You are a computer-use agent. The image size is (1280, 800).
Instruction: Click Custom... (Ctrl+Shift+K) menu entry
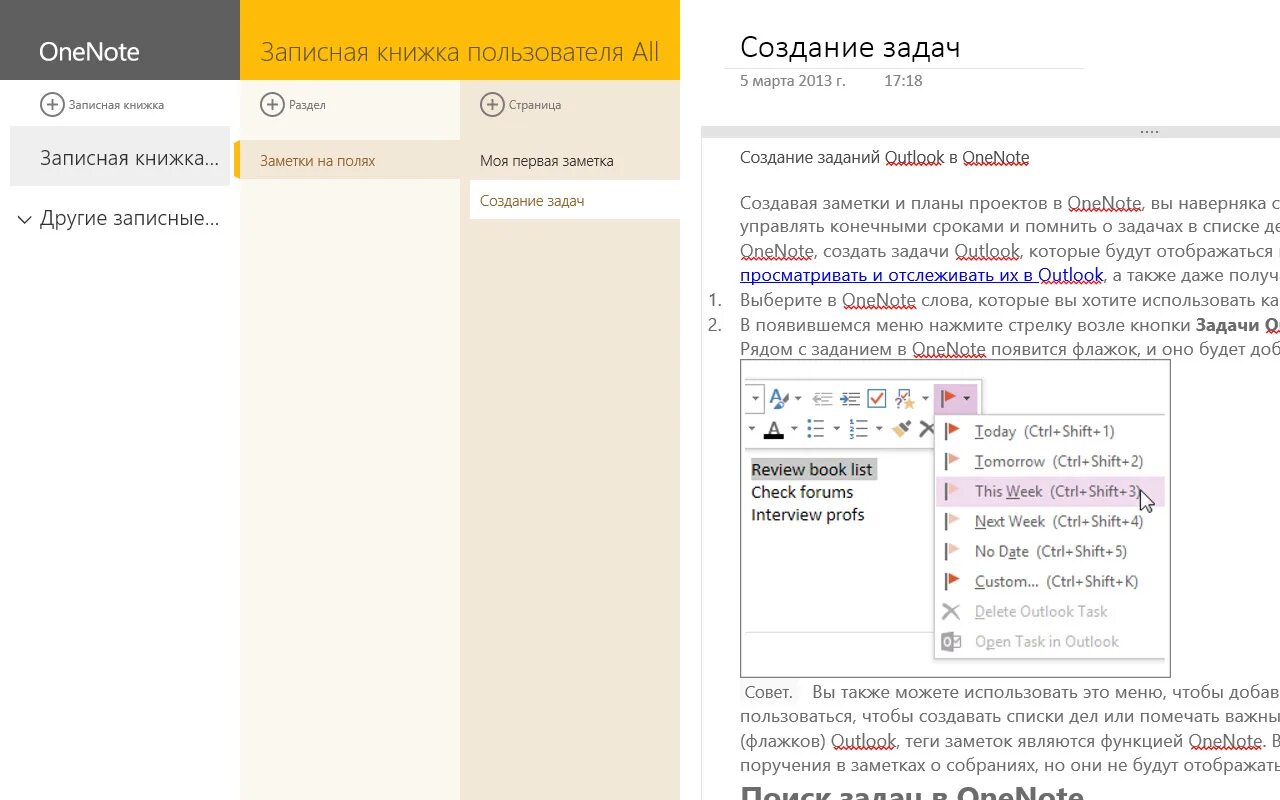[x=1050, y=581]
